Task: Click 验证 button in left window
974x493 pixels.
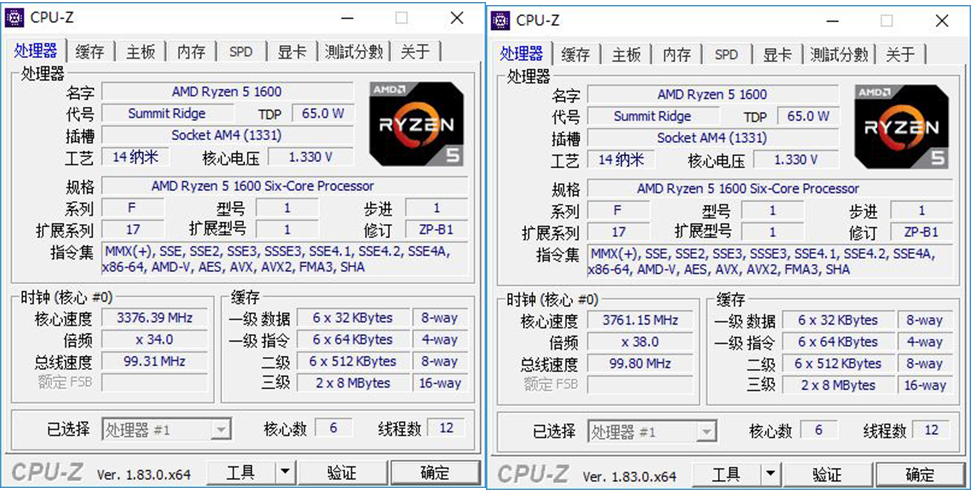Action: 342,473
